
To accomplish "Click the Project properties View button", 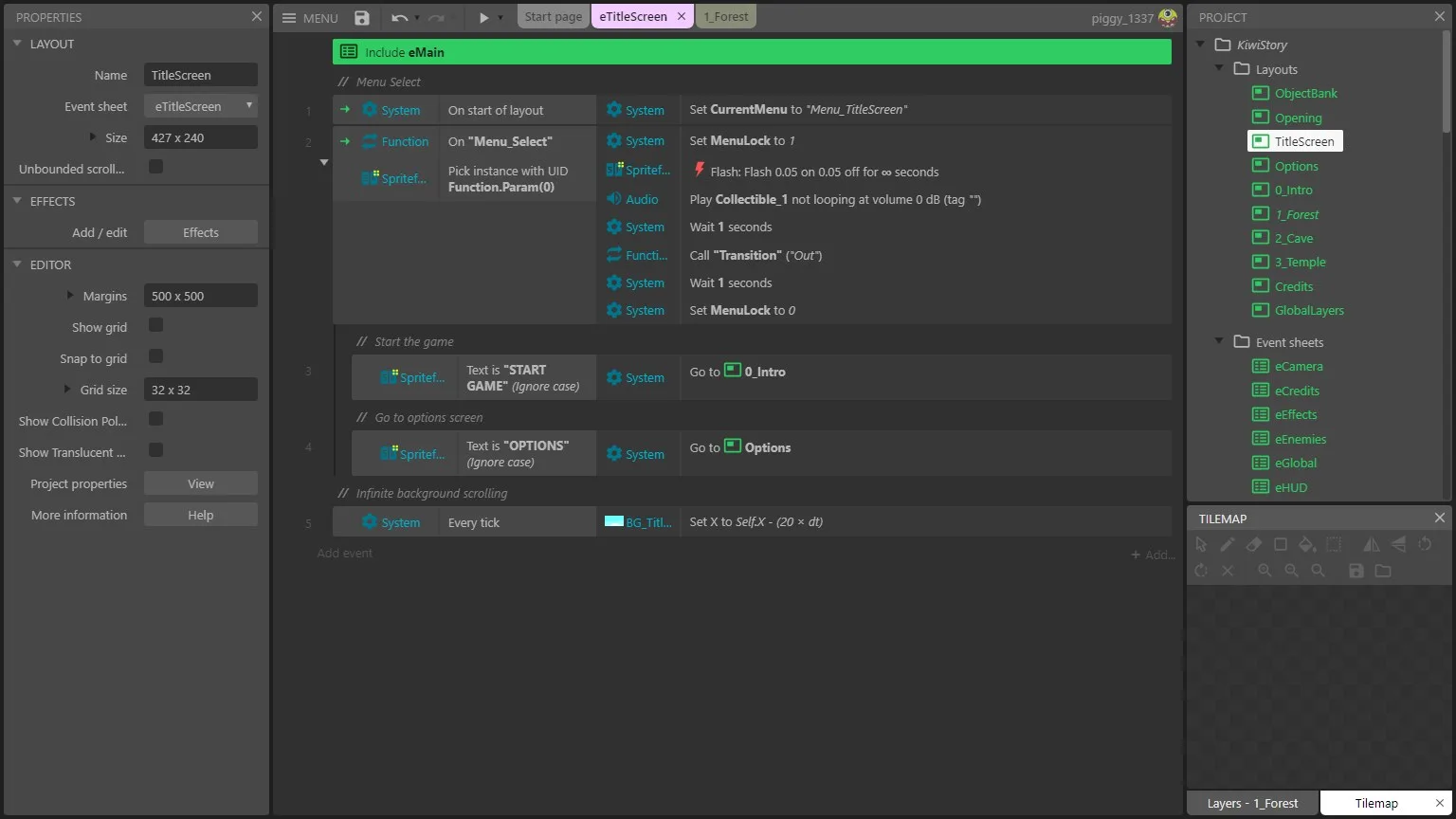I will [x=201, y=483].
